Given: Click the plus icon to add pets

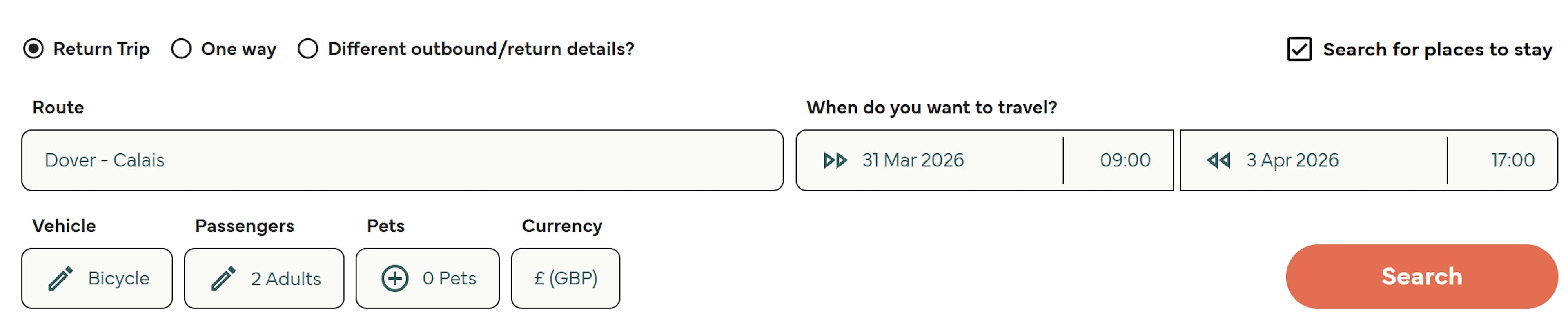Looking at the screenshot, I should 394,278.
